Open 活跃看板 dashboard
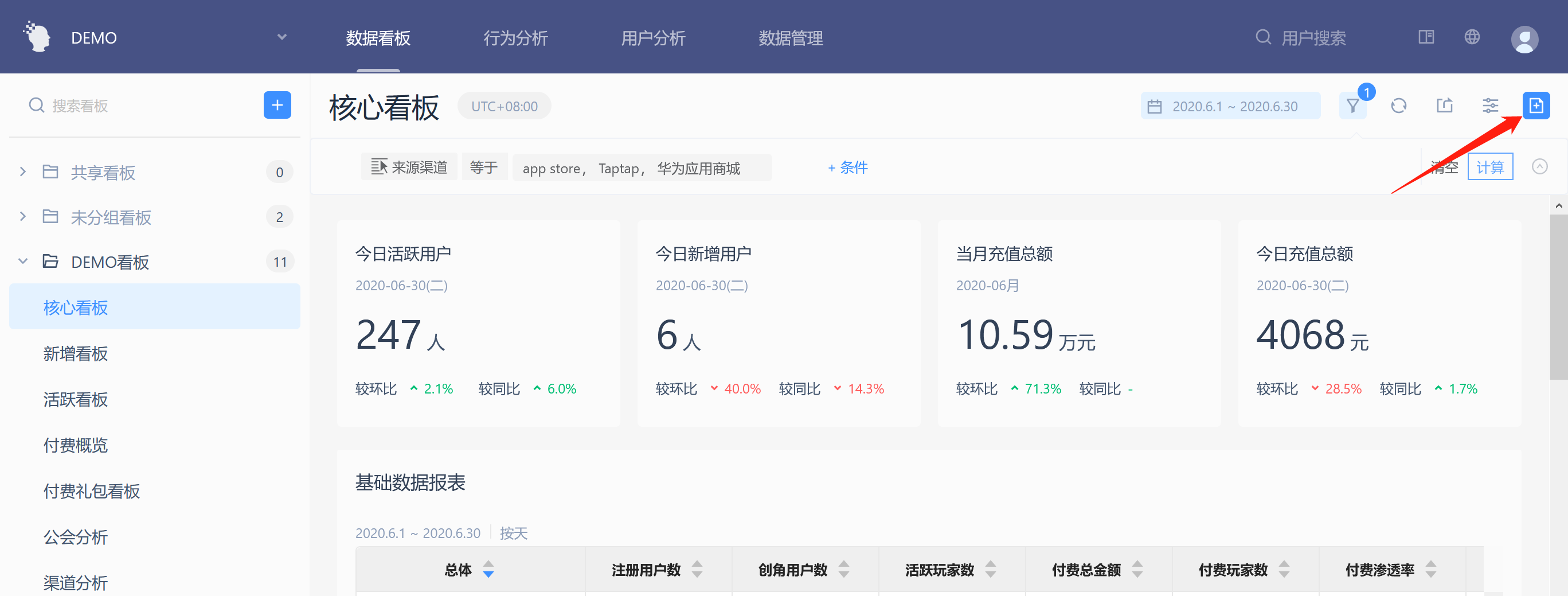This screenshot has width=1568, height=596. click(76, 399)
